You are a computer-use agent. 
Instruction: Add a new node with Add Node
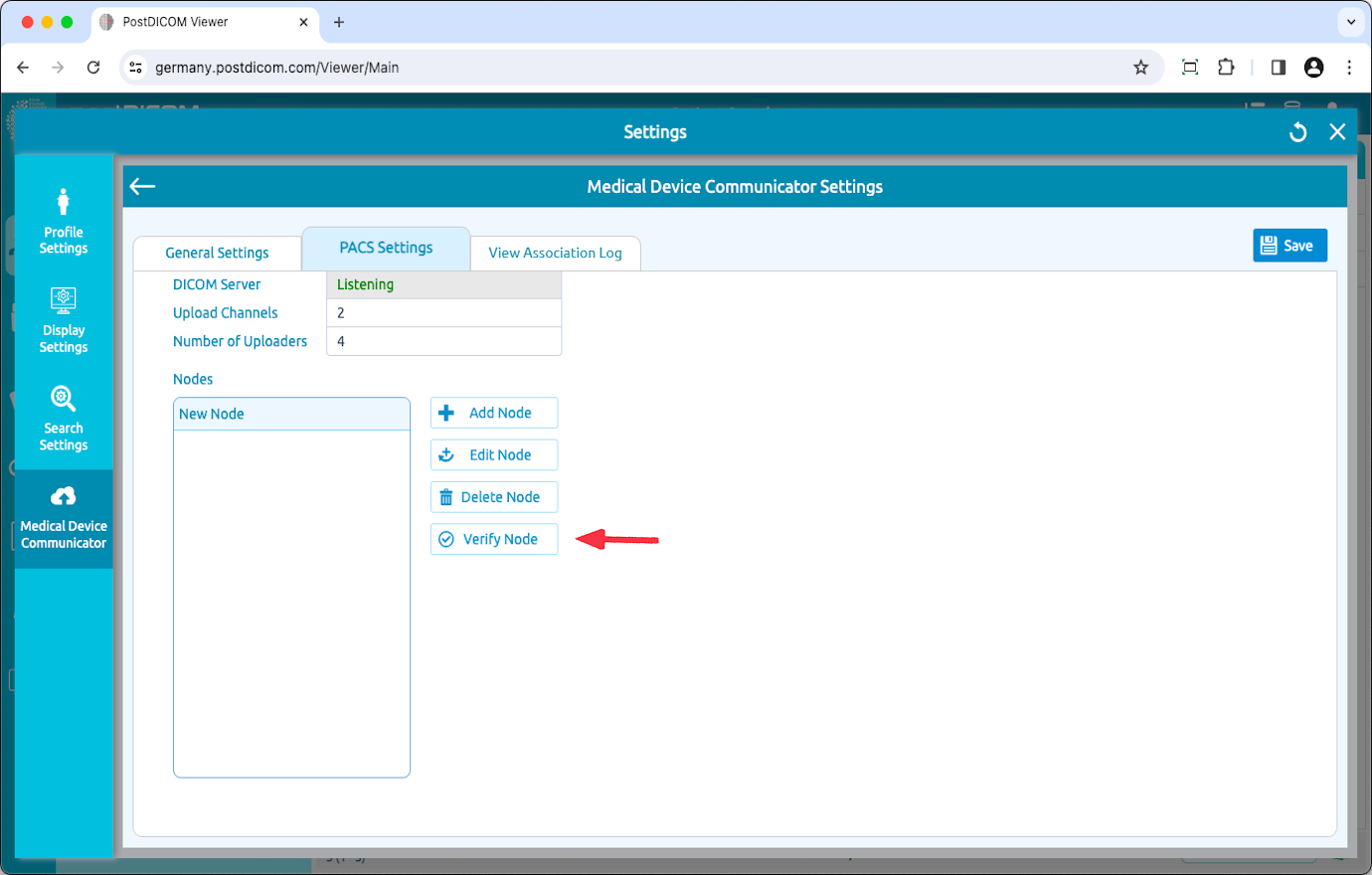(494, 413)
